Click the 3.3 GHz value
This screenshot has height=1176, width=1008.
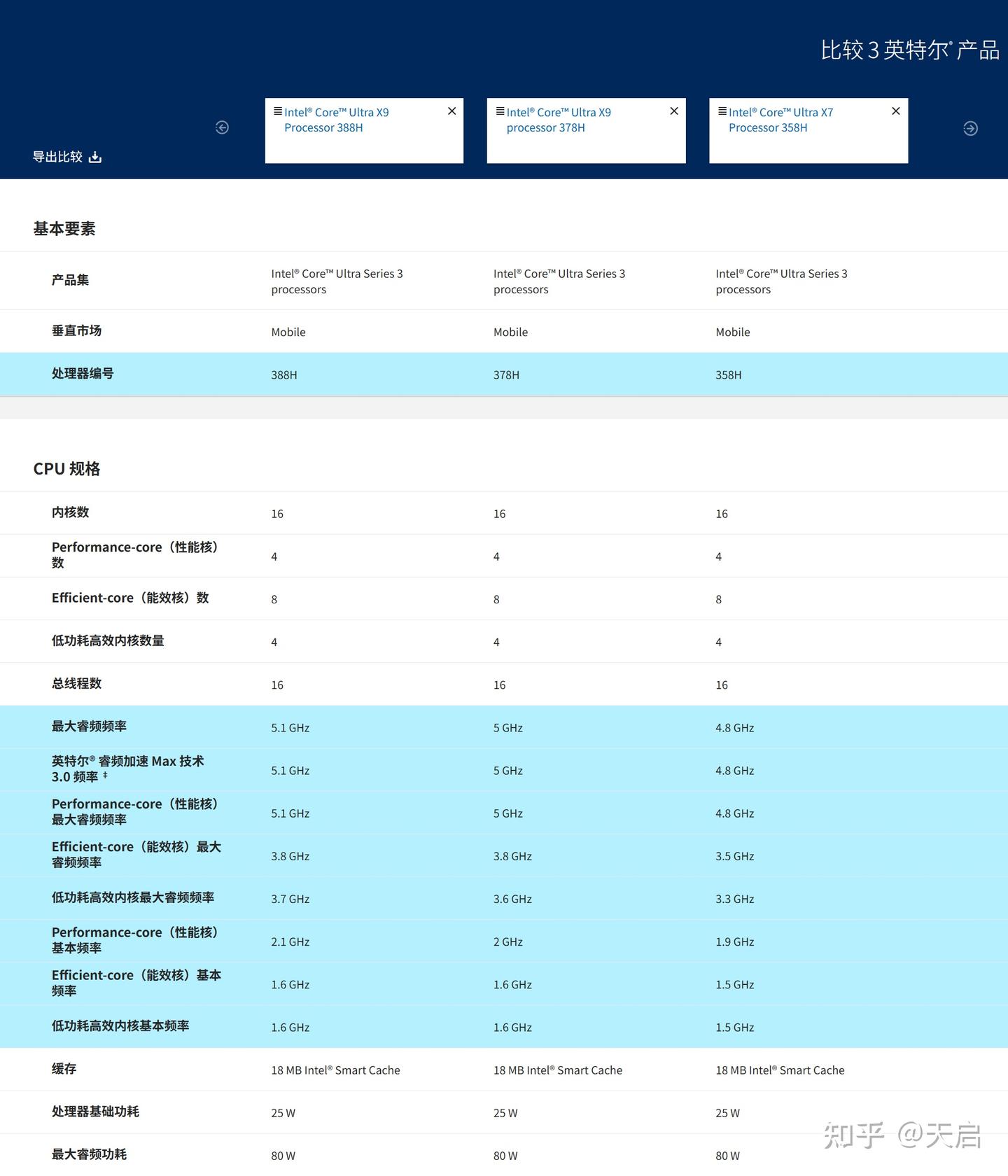coord(735,899)
